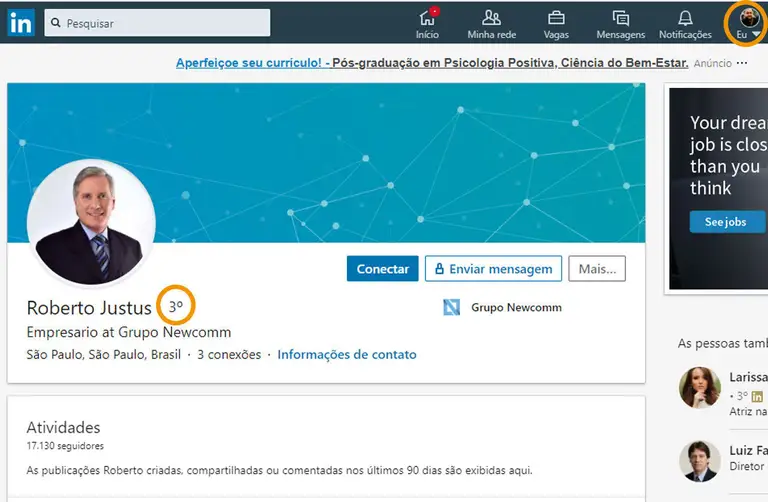Click the LinkedIn premium badge beside Larissa

pyautogui.click(x=757, y=396)
